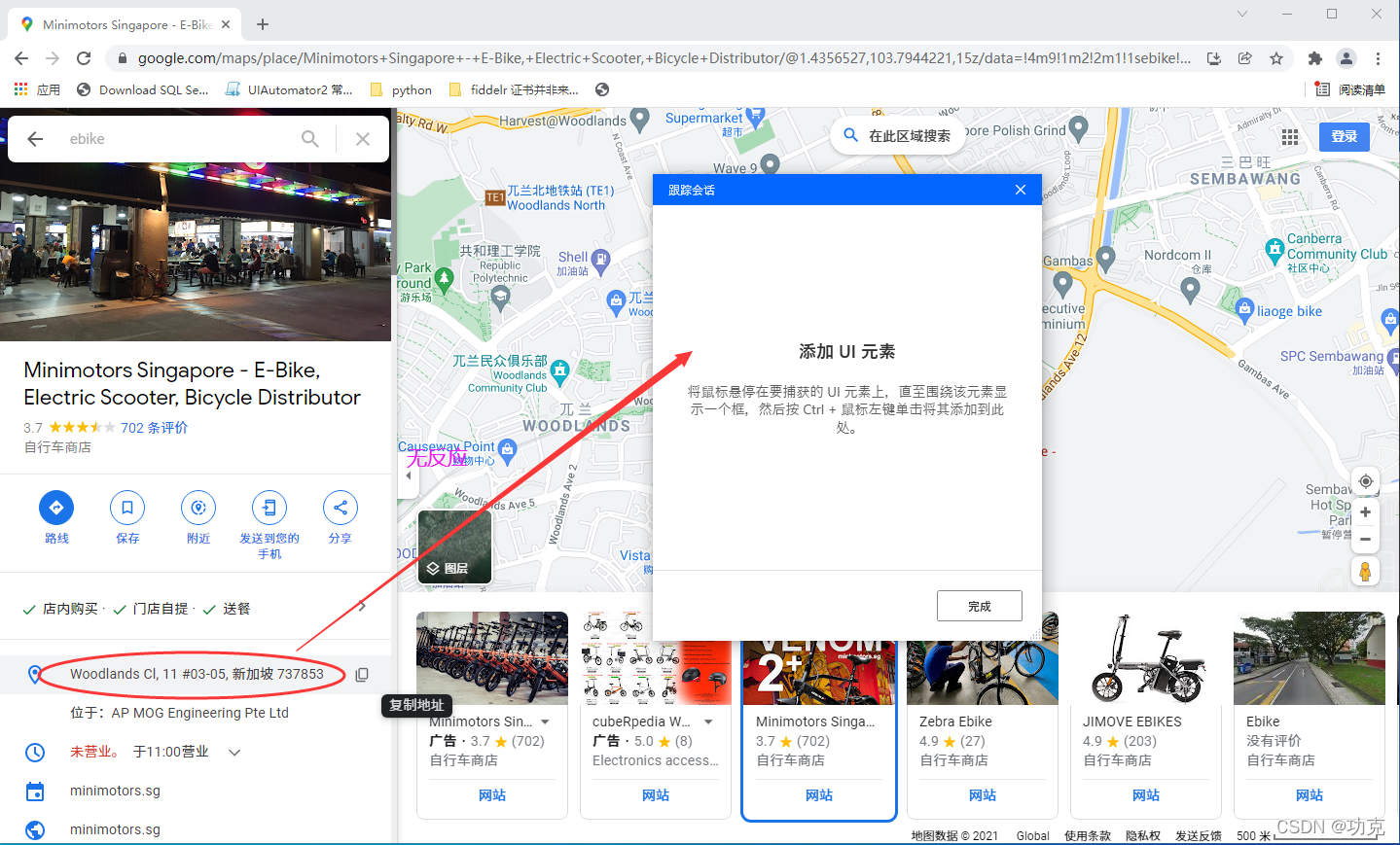Click the 隐私权 privacy link
1400x845 pixels.
tap(1143, 835)
